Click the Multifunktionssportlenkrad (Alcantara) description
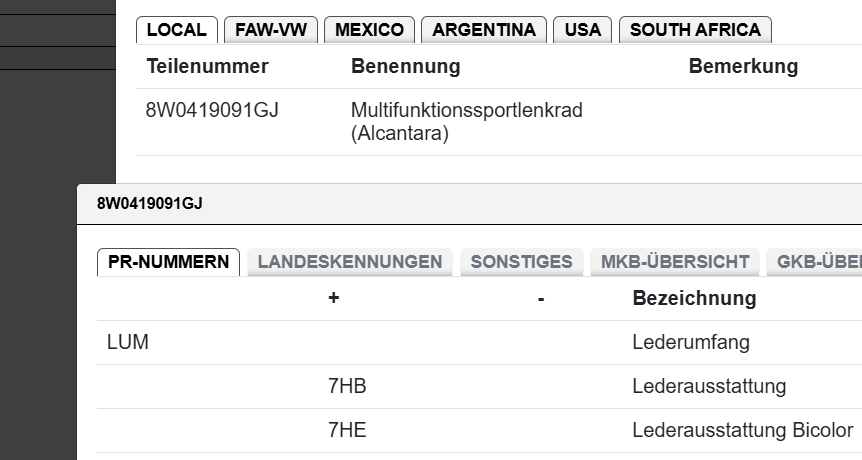The width and height of the screenshot is (862, 460). tap(466, 121)
